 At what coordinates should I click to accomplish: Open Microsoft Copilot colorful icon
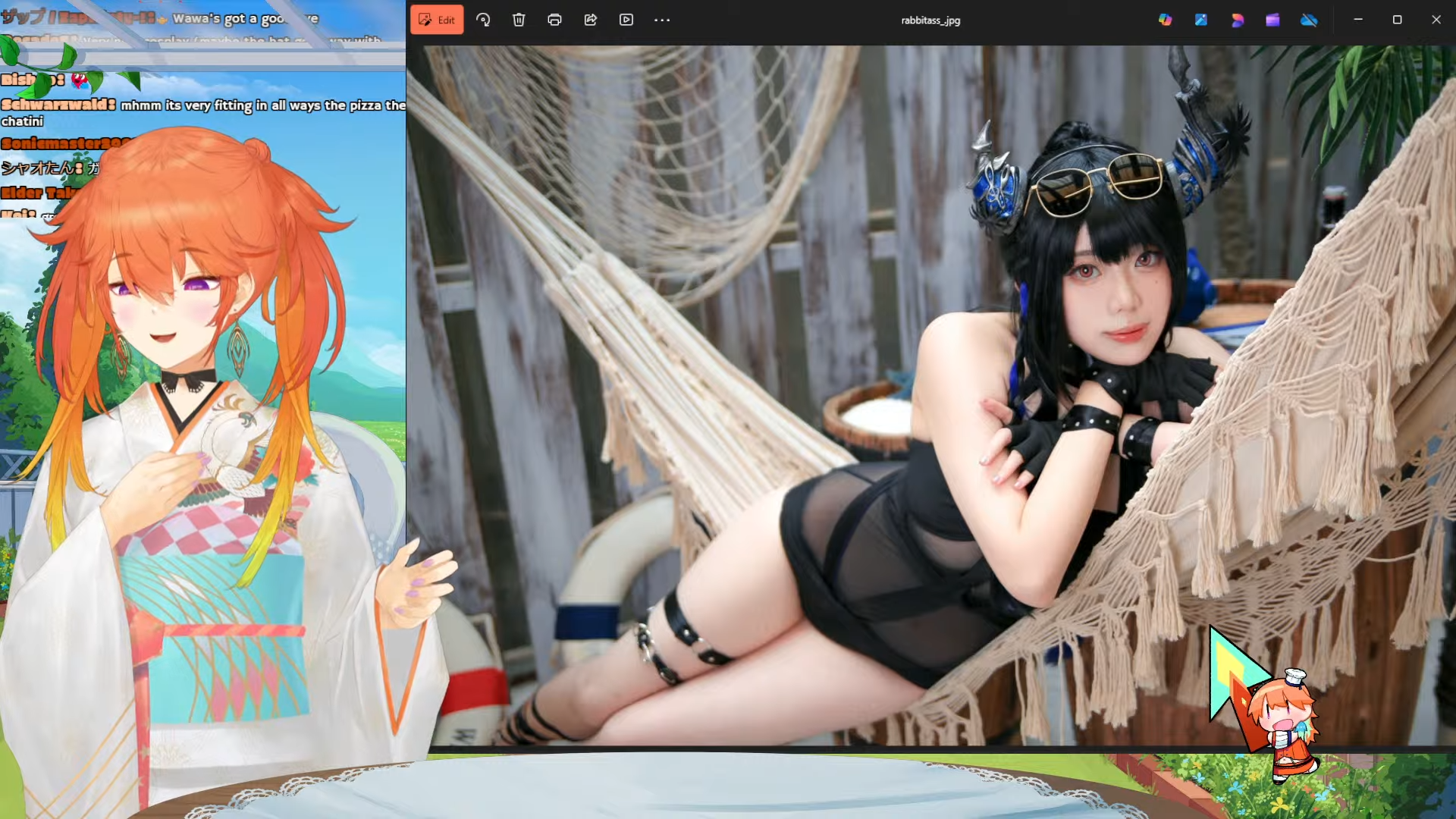pyautogui.click(x=1166, y=20)
